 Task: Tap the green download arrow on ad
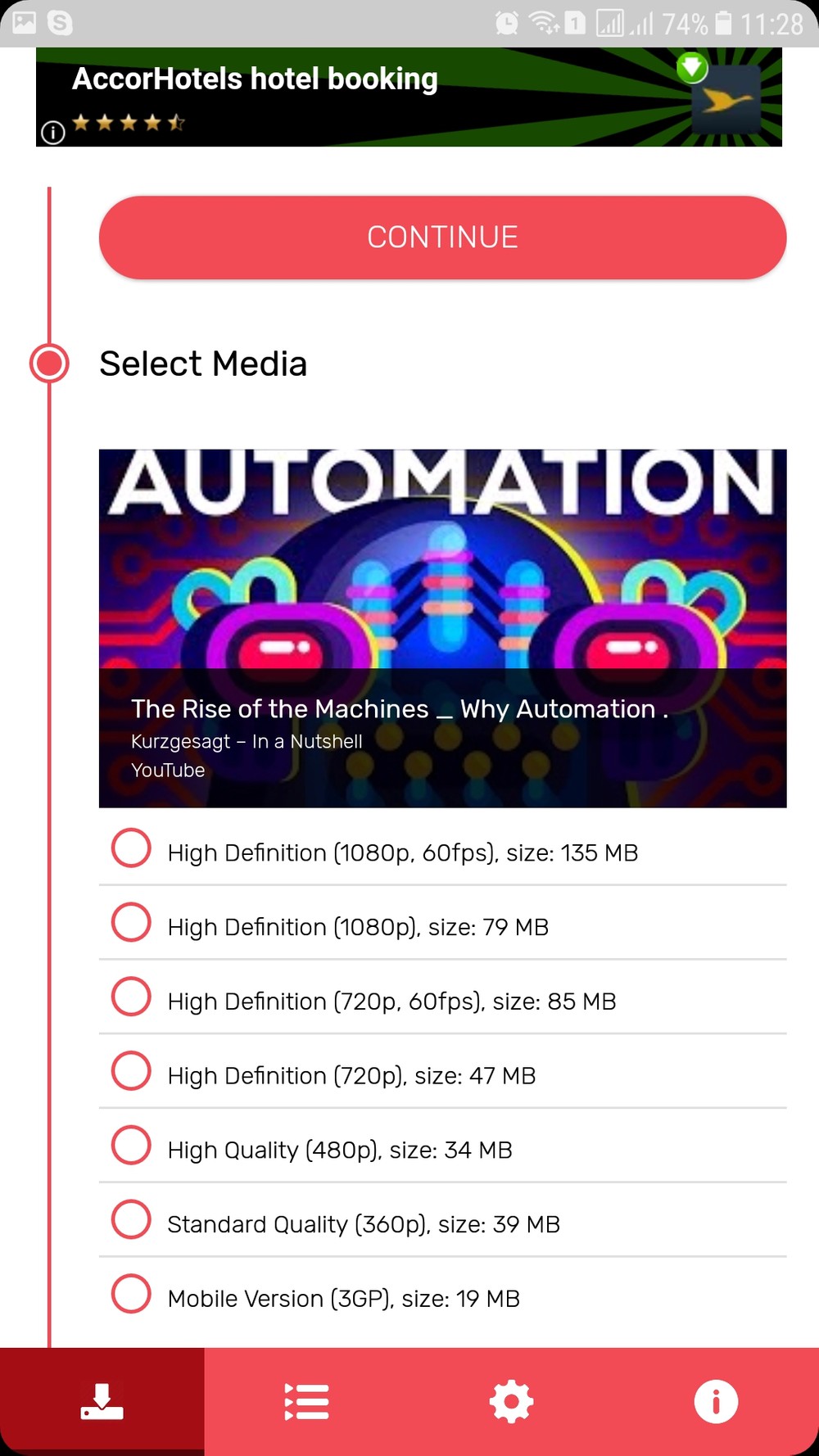click(x=692, y=68)
